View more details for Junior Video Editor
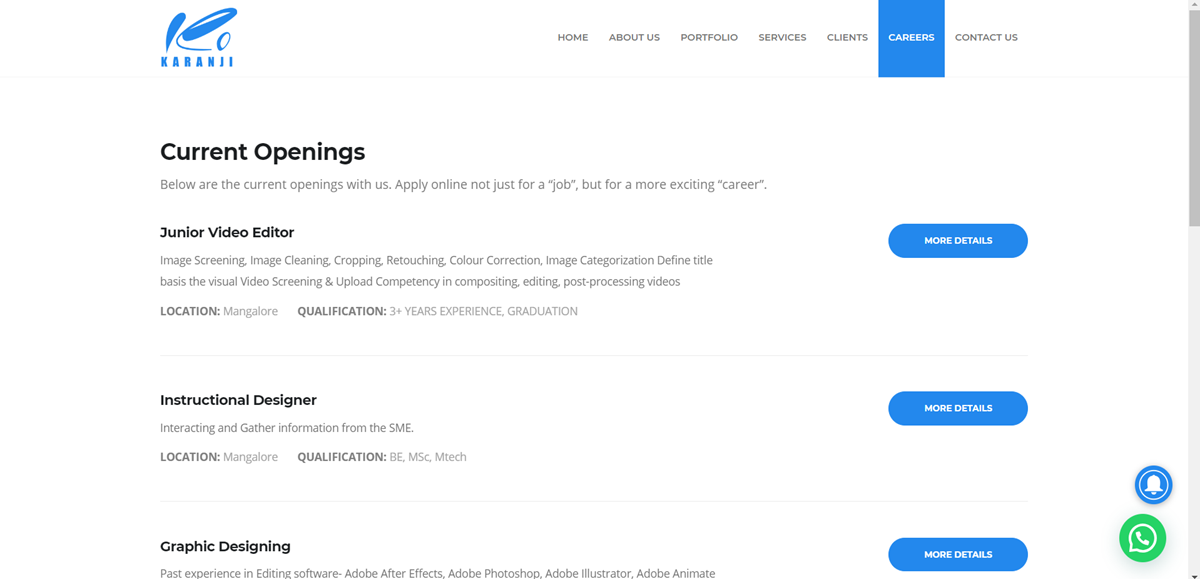The image size is (1200, 579). coord(957,241)
